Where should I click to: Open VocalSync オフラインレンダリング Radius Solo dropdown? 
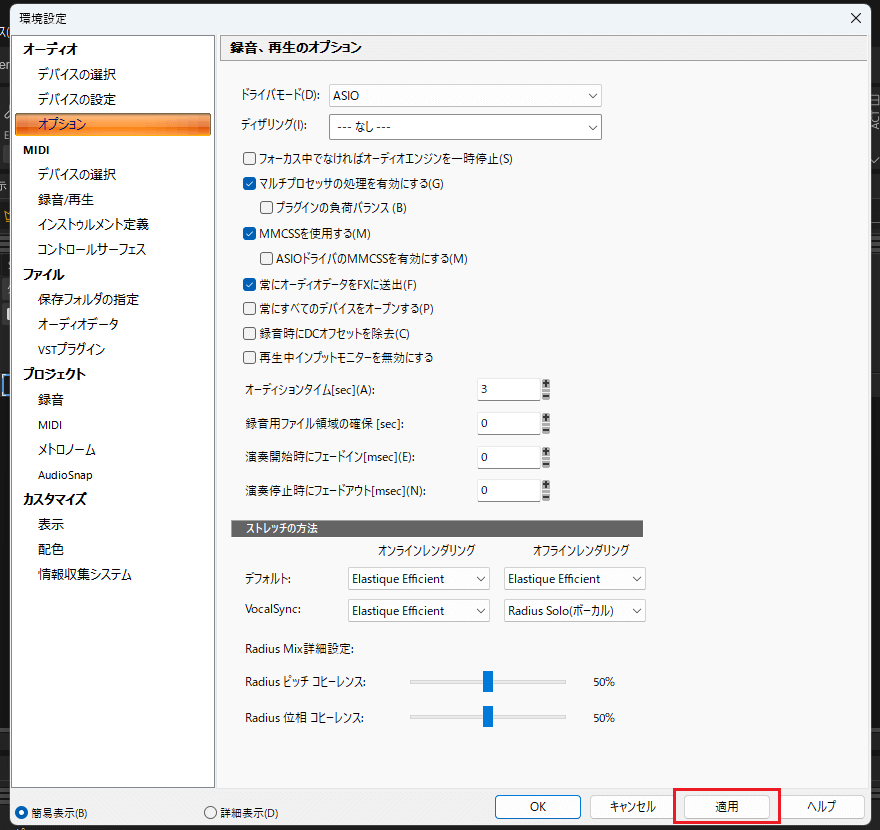[575, 611]
